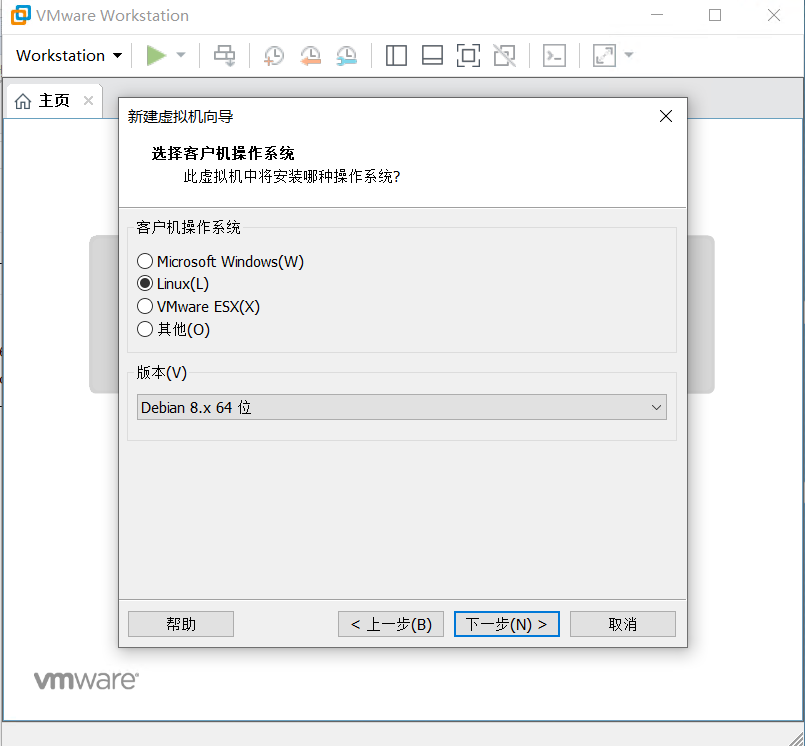Close the 新建虚拟机向导 dialog
The height and width of the screenshot is (746, 805).
pyautogui.click(x=666, y=116)
